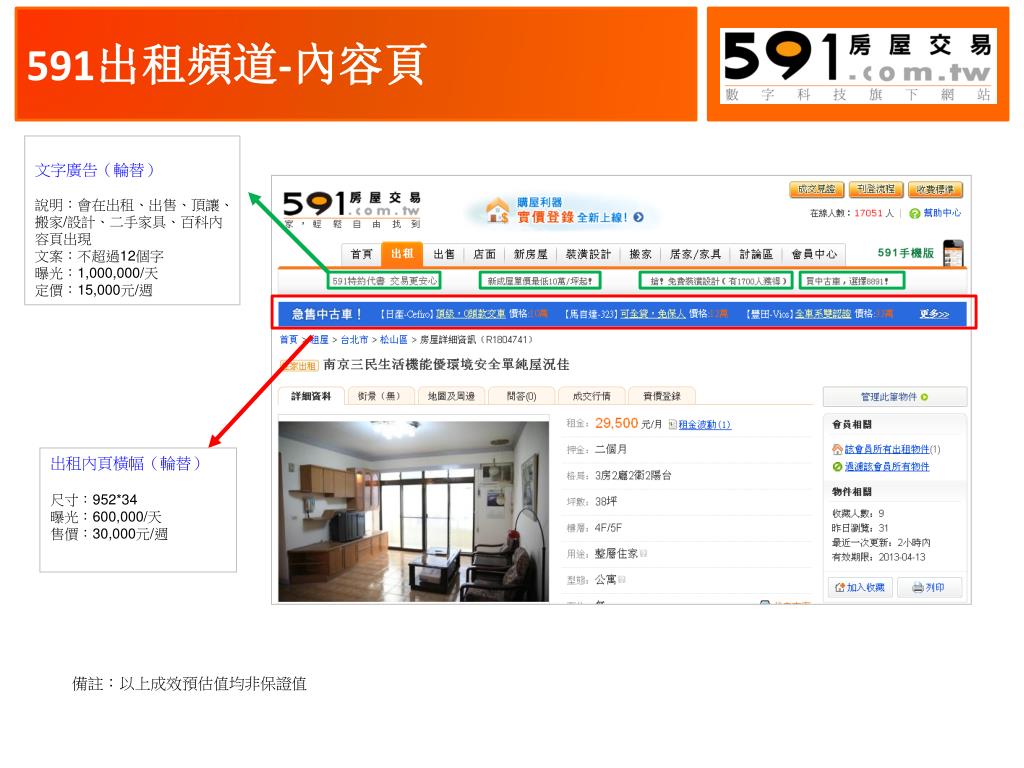Click the 急售中古車！ banner heading

[x=327, y=314]
